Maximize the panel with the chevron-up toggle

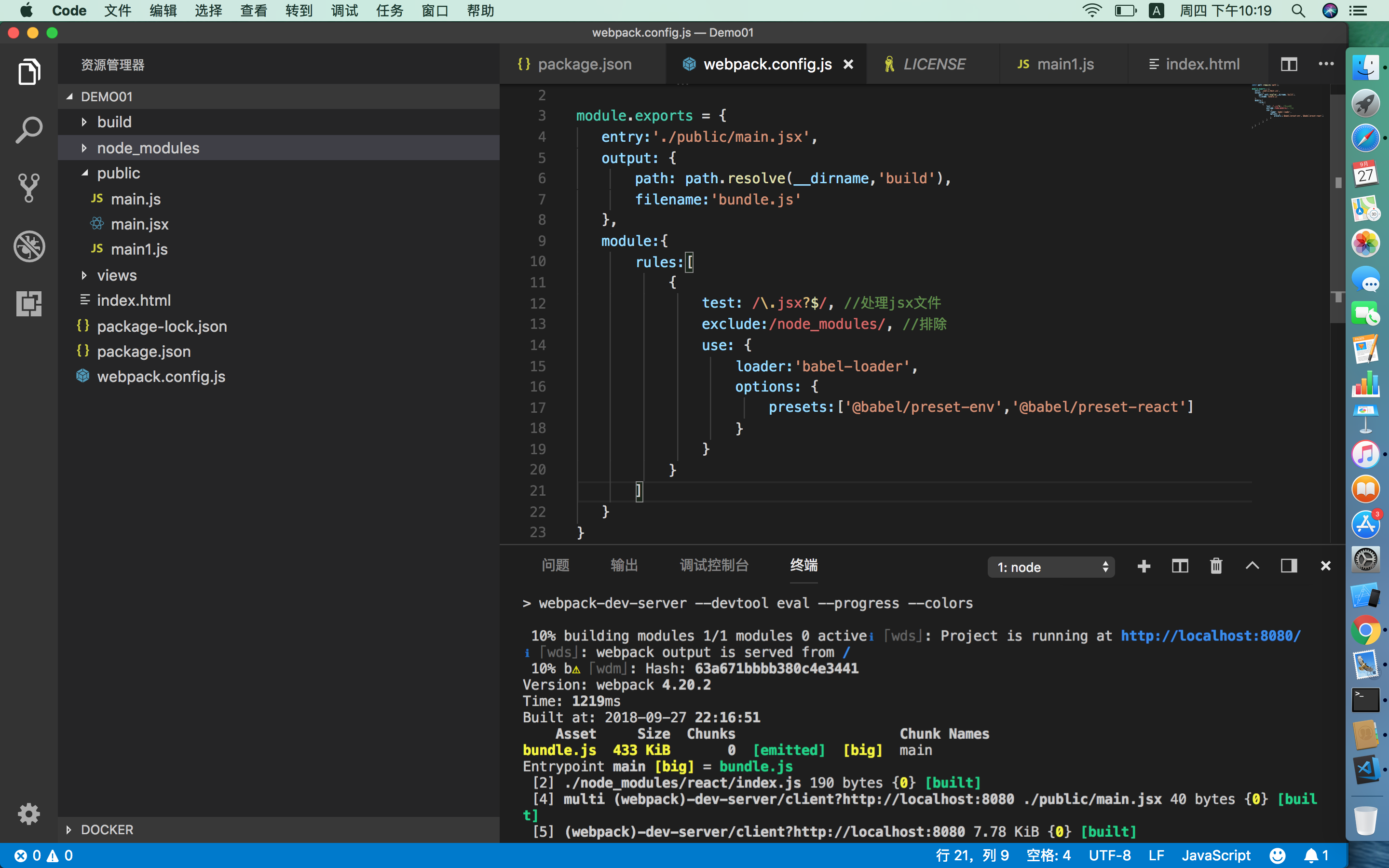click(1253, 566)
